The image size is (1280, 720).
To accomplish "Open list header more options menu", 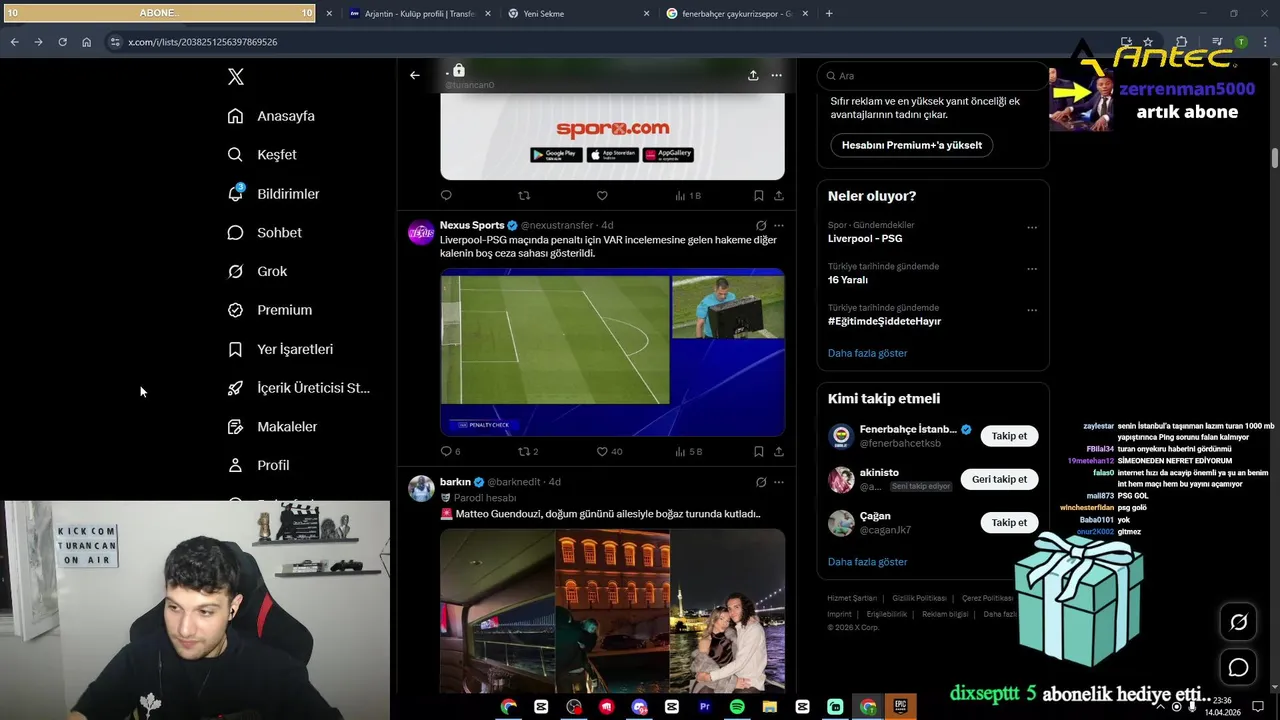I will [776, 75].
